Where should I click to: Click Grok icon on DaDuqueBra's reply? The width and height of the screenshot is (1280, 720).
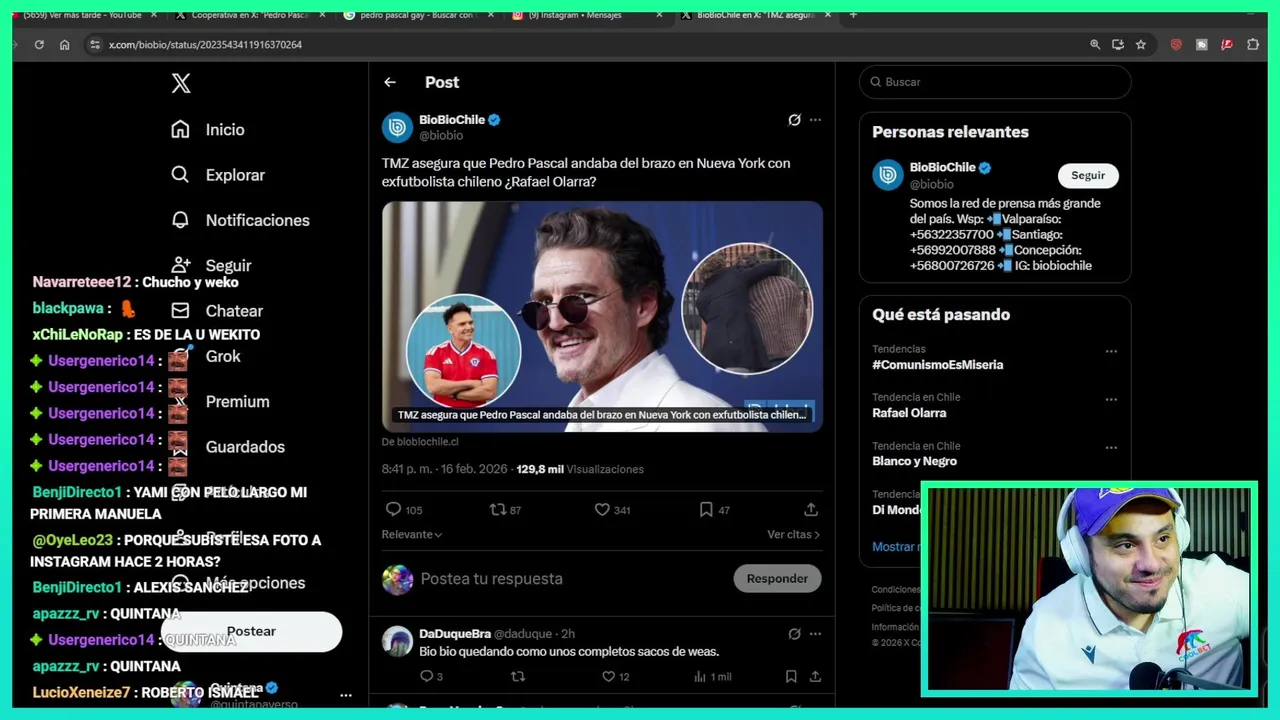coord(794,634)
